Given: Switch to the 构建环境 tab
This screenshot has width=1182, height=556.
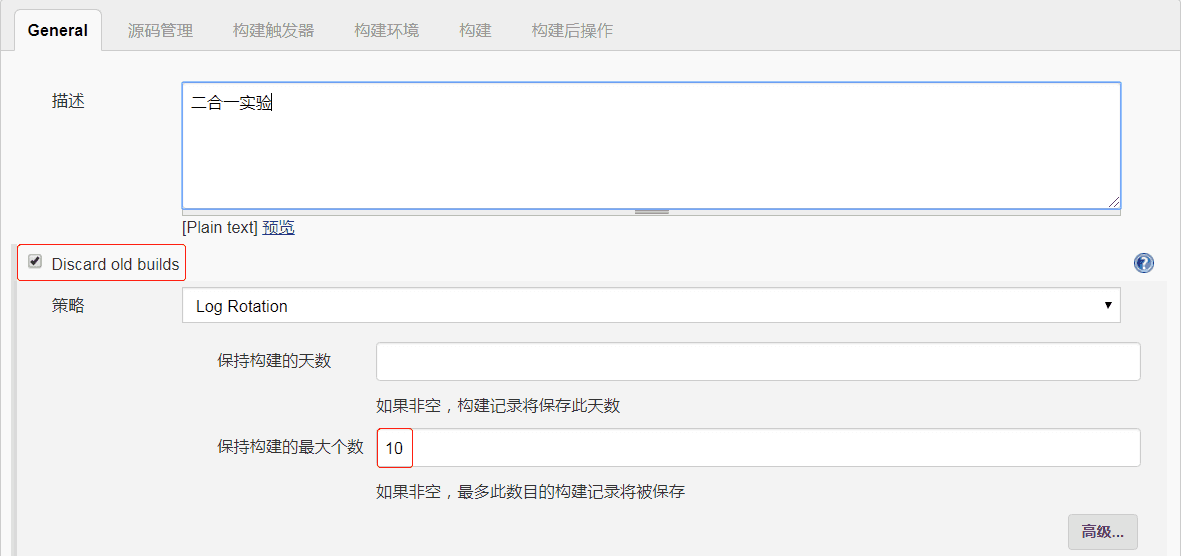Looking at the screenshot, I should (387, 31).
